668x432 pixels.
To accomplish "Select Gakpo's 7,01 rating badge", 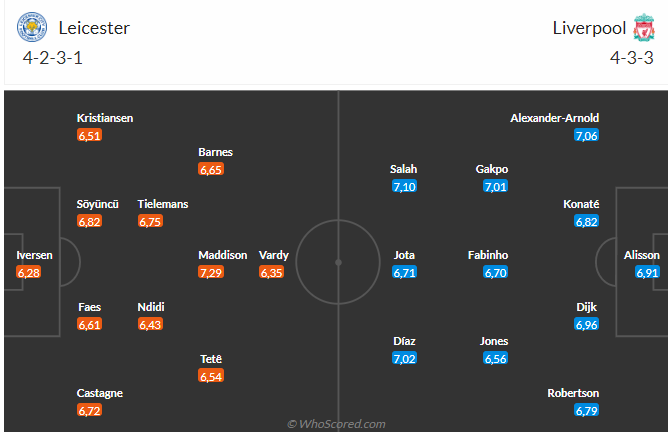I will [495, 186].
